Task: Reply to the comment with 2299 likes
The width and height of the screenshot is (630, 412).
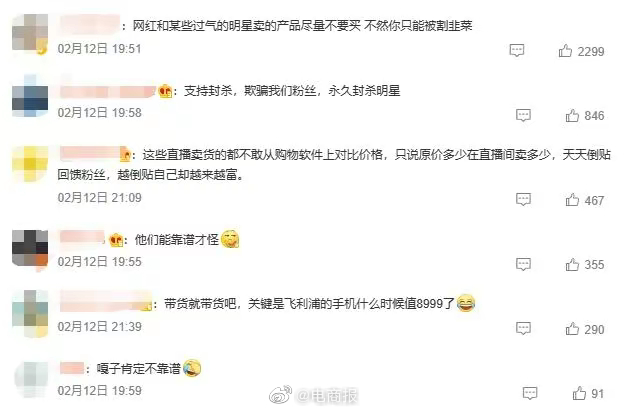Action: 517,51
